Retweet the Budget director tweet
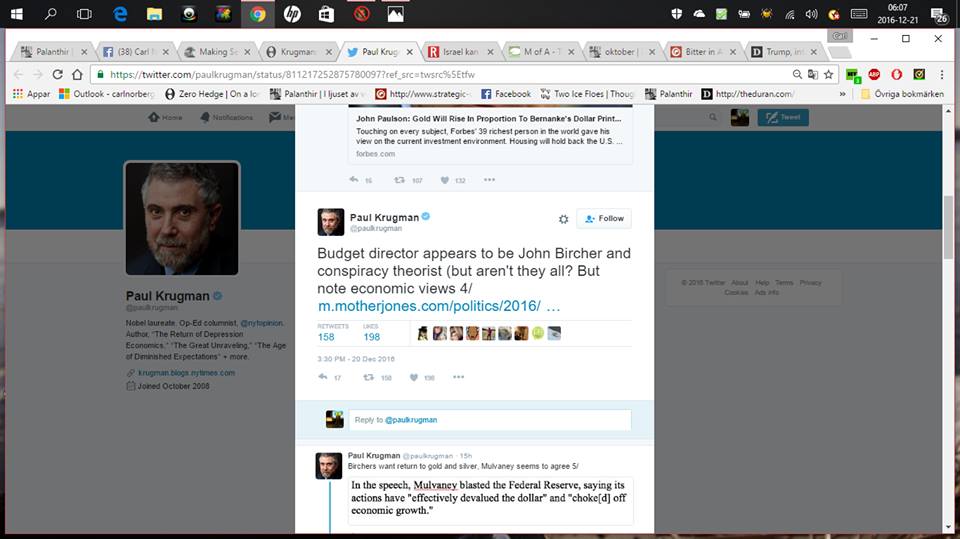Image resolution: width=960 pixels, height=539 pixels. pos(369,377)
